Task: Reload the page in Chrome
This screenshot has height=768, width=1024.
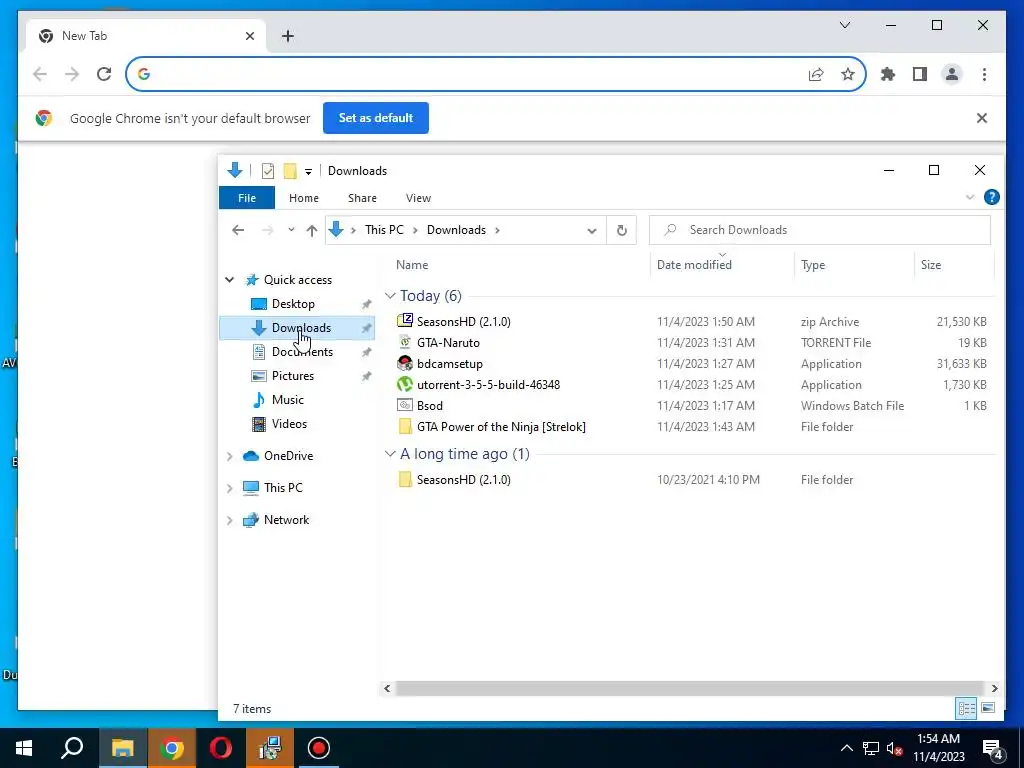Action: pos(104,74)
